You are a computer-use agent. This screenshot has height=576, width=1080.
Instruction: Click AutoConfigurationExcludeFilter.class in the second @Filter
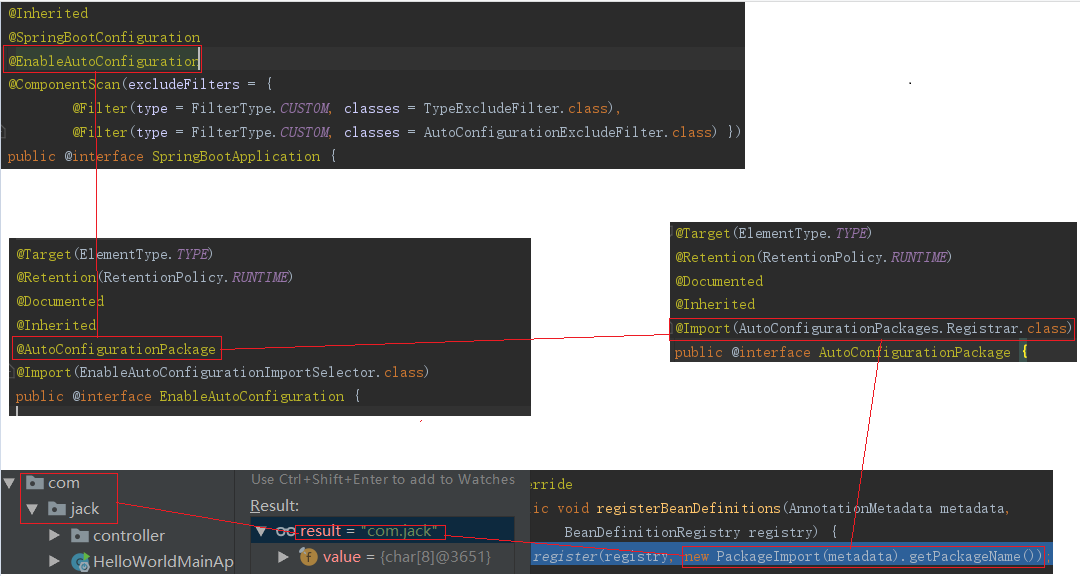click(570, 132)
